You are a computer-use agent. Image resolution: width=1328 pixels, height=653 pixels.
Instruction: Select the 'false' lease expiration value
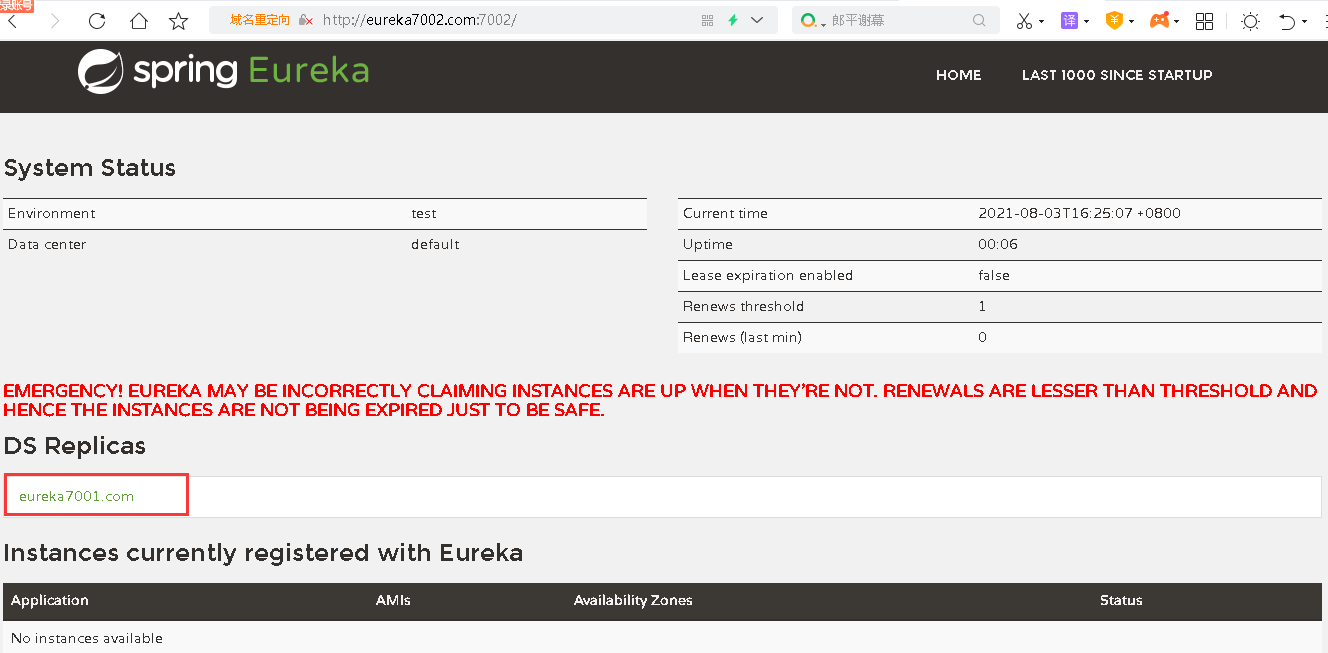coord(994,275)
